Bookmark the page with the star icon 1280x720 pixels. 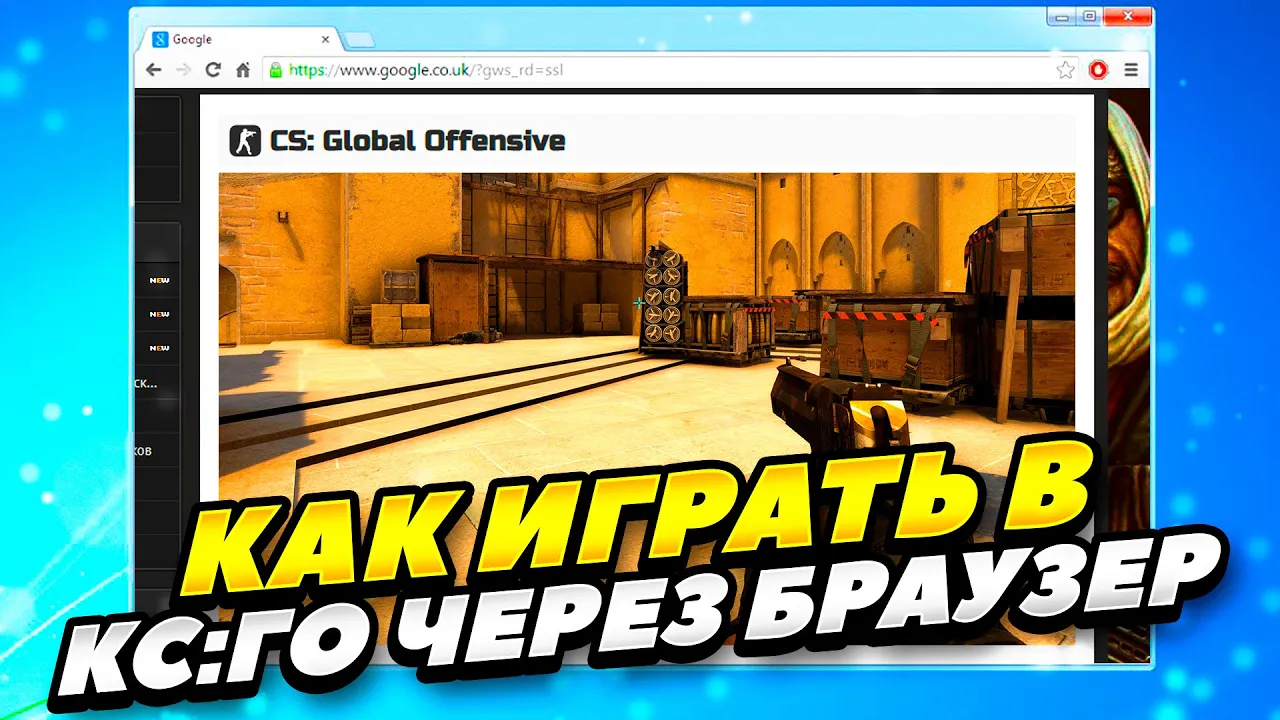coord(1066,70)
